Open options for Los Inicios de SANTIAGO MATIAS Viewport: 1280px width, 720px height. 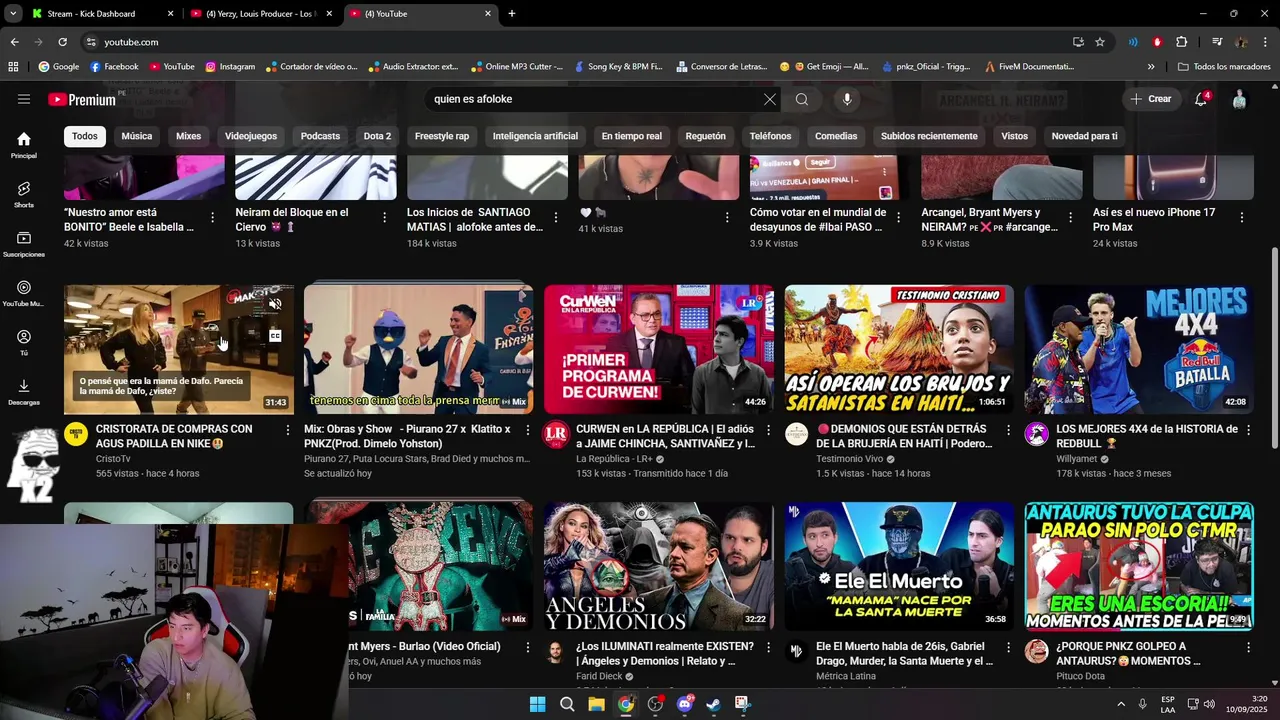tap(555, 217)
